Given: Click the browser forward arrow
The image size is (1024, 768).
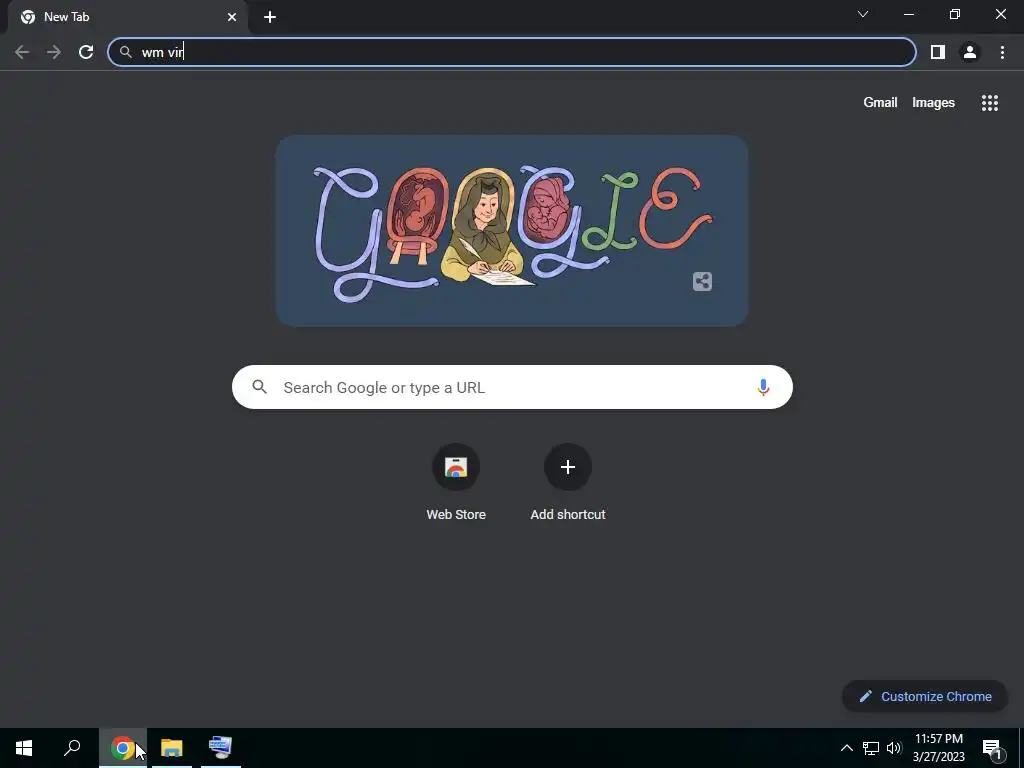Looking at the screenshot, I should coord(54,52).
